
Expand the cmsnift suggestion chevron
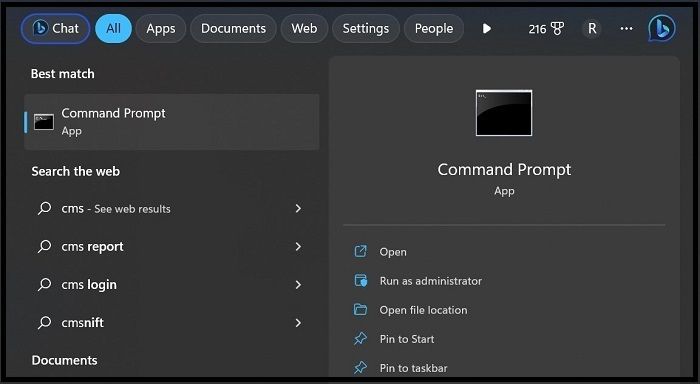(x=298, y=322)
